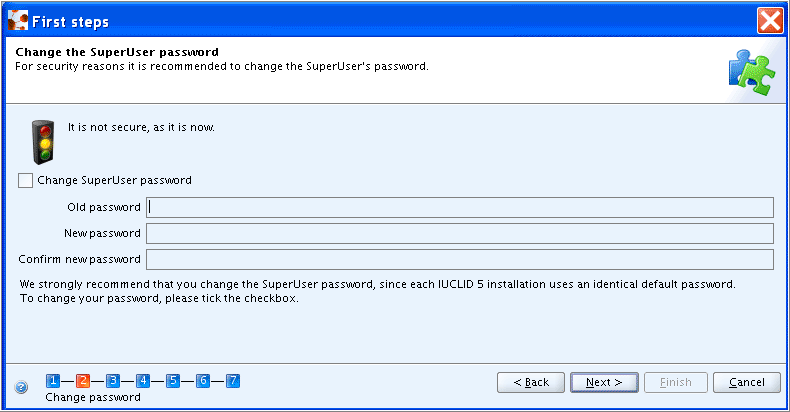The height and width of the screenshot is (412, 790).
Task: Enable the Change SuperUser password checkbox
Action: coord(25,180)
